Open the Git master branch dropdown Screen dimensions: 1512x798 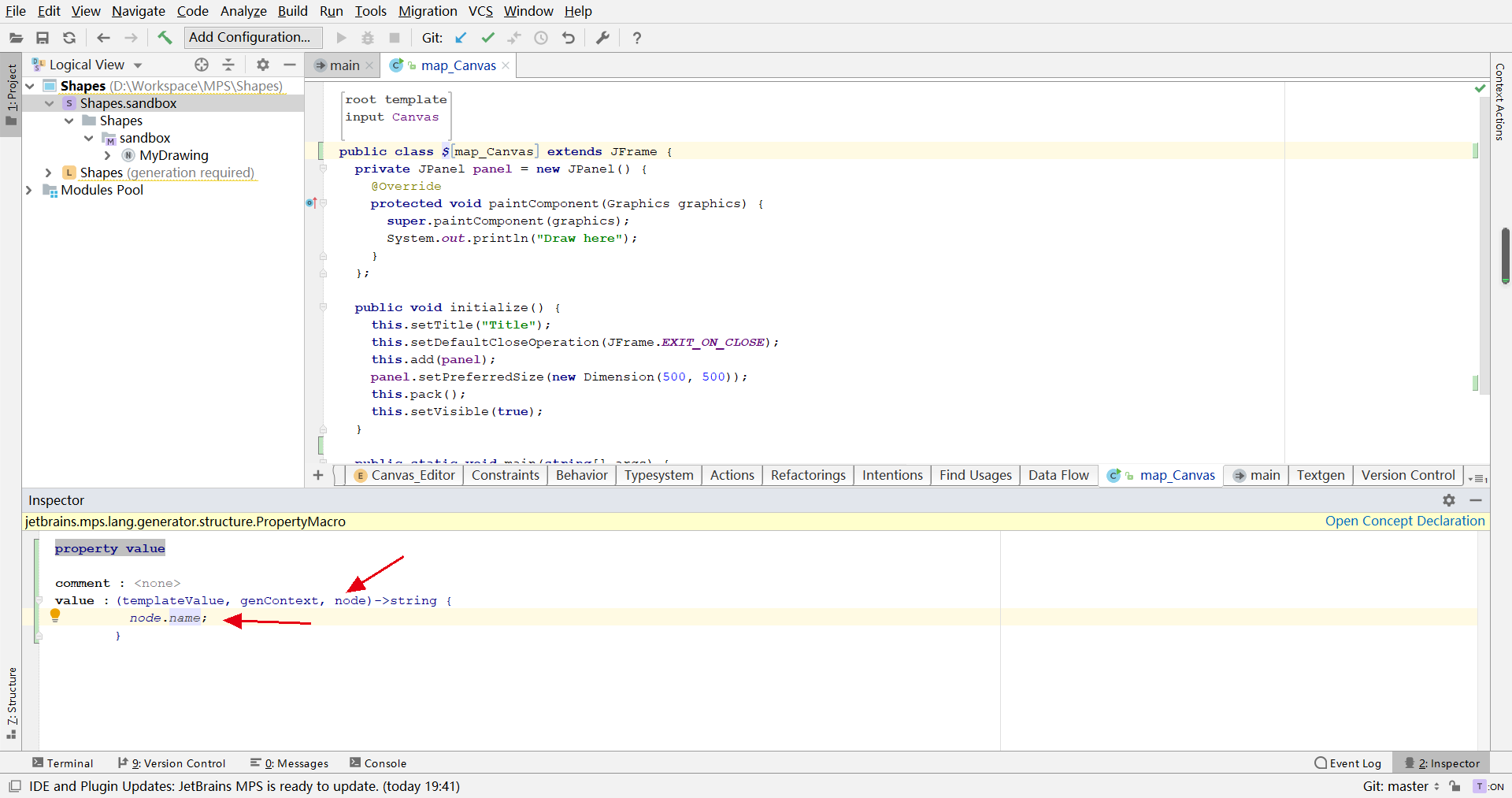click(1410, 786)
